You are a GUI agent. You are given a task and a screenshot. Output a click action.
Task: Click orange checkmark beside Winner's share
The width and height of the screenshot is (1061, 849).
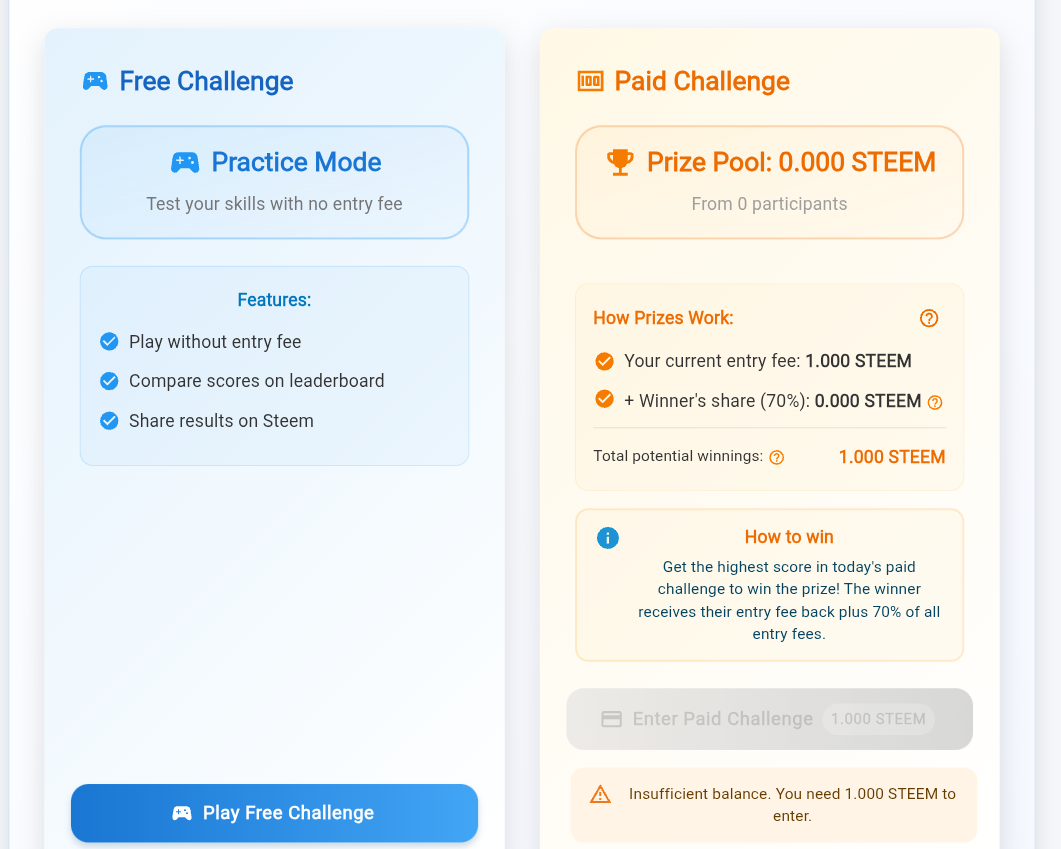click(604, 399)
